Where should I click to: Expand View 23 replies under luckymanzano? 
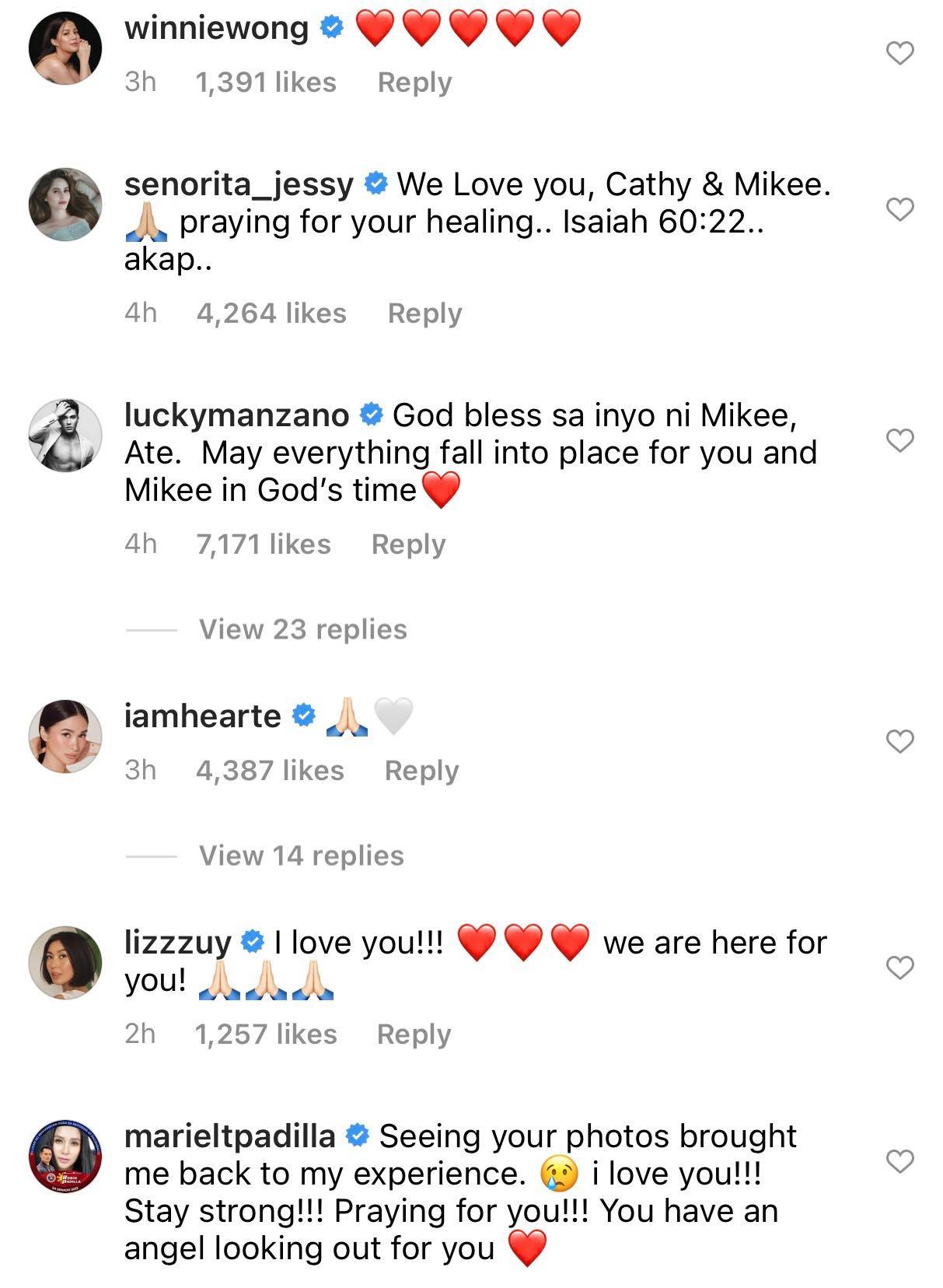pyautogui.click(x=302, y=629)
